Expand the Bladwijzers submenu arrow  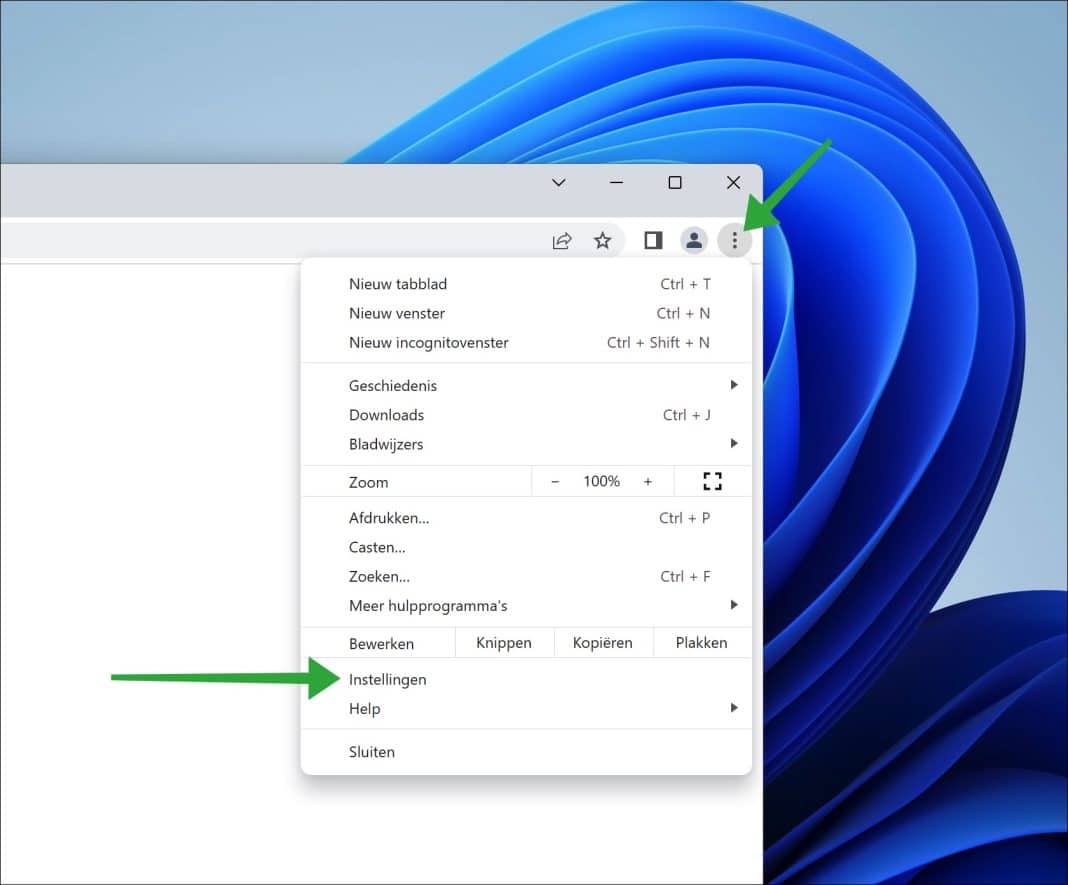pos(734,443)
